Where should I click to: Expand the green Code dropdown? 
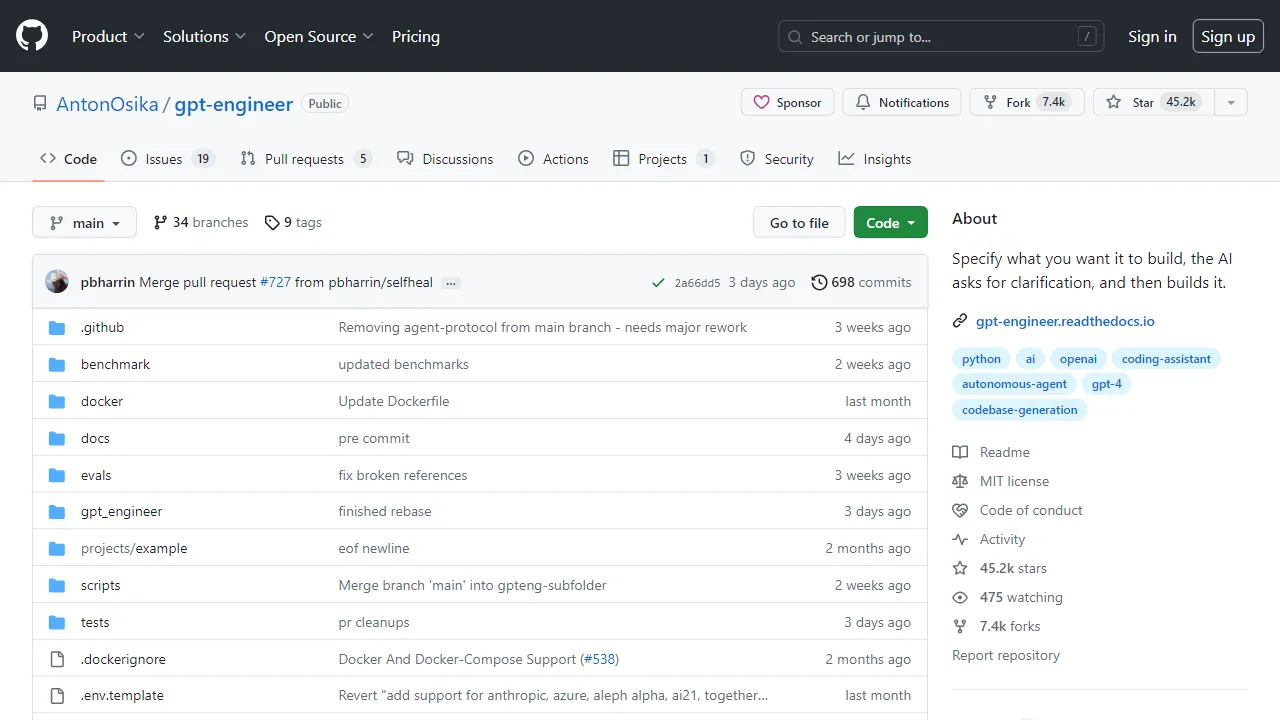point(891,222)
